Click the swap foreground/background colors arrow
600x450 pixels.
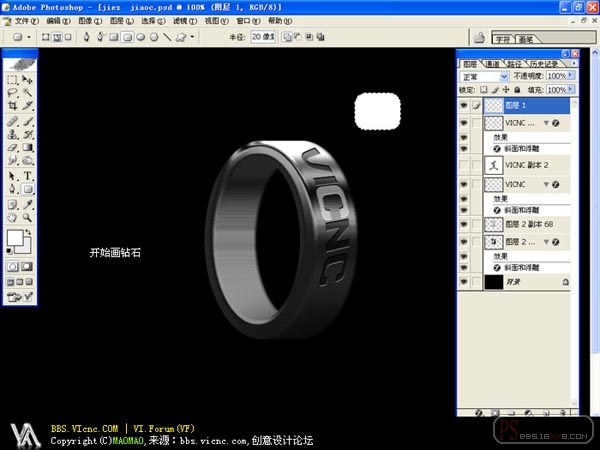pyautogui.click(x=28, y=232)
